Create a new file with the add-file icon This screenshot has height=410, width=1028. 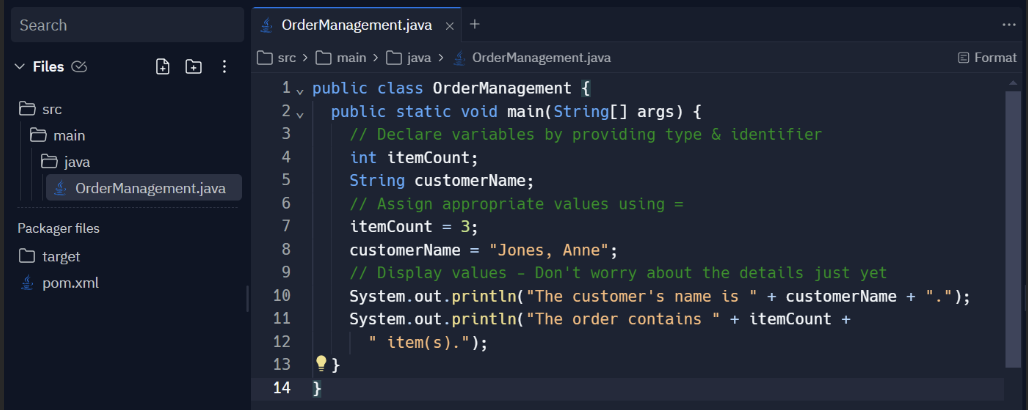163,66
